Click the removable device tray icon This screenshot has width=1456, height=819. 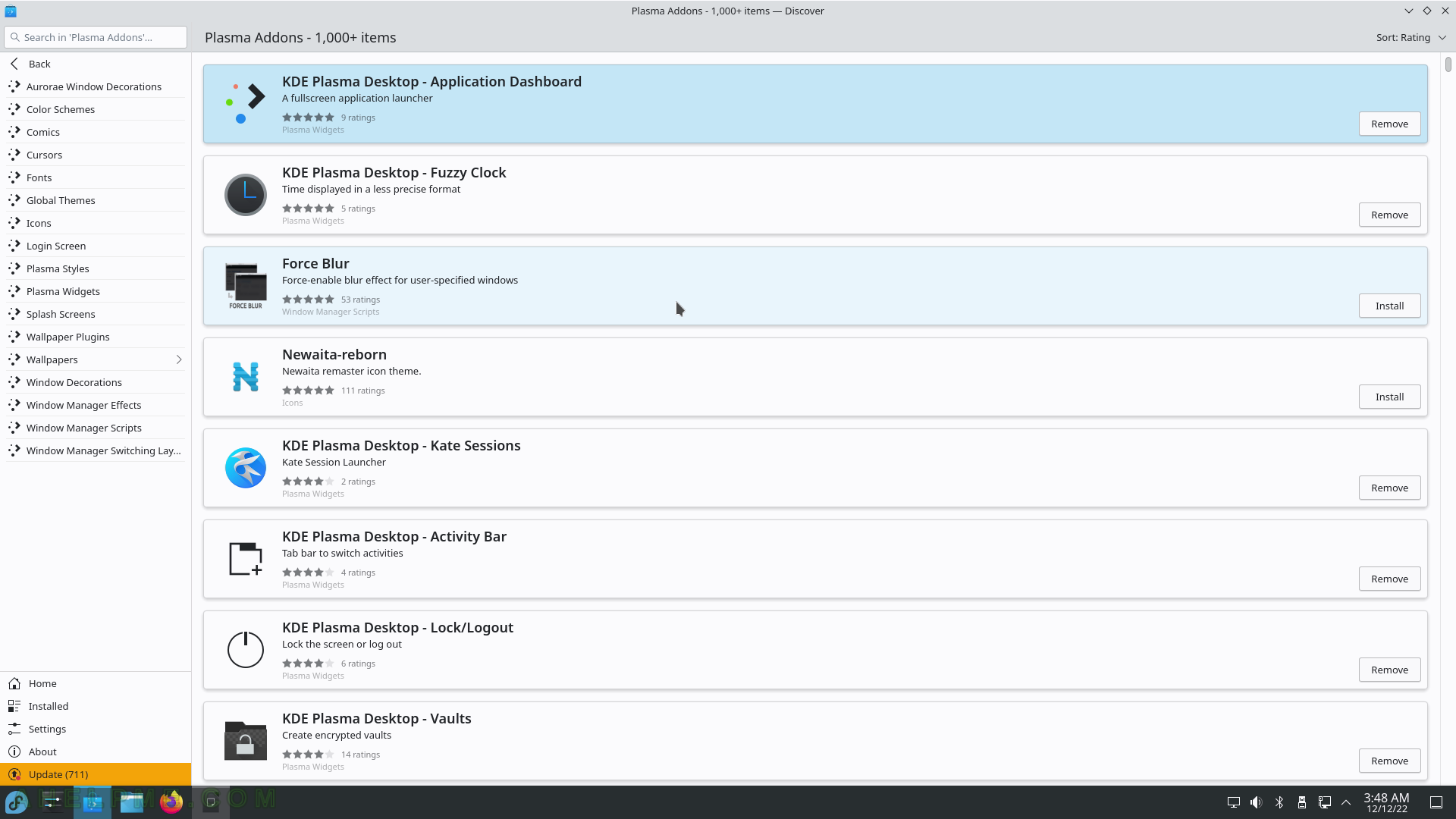tap(1302, 802)
